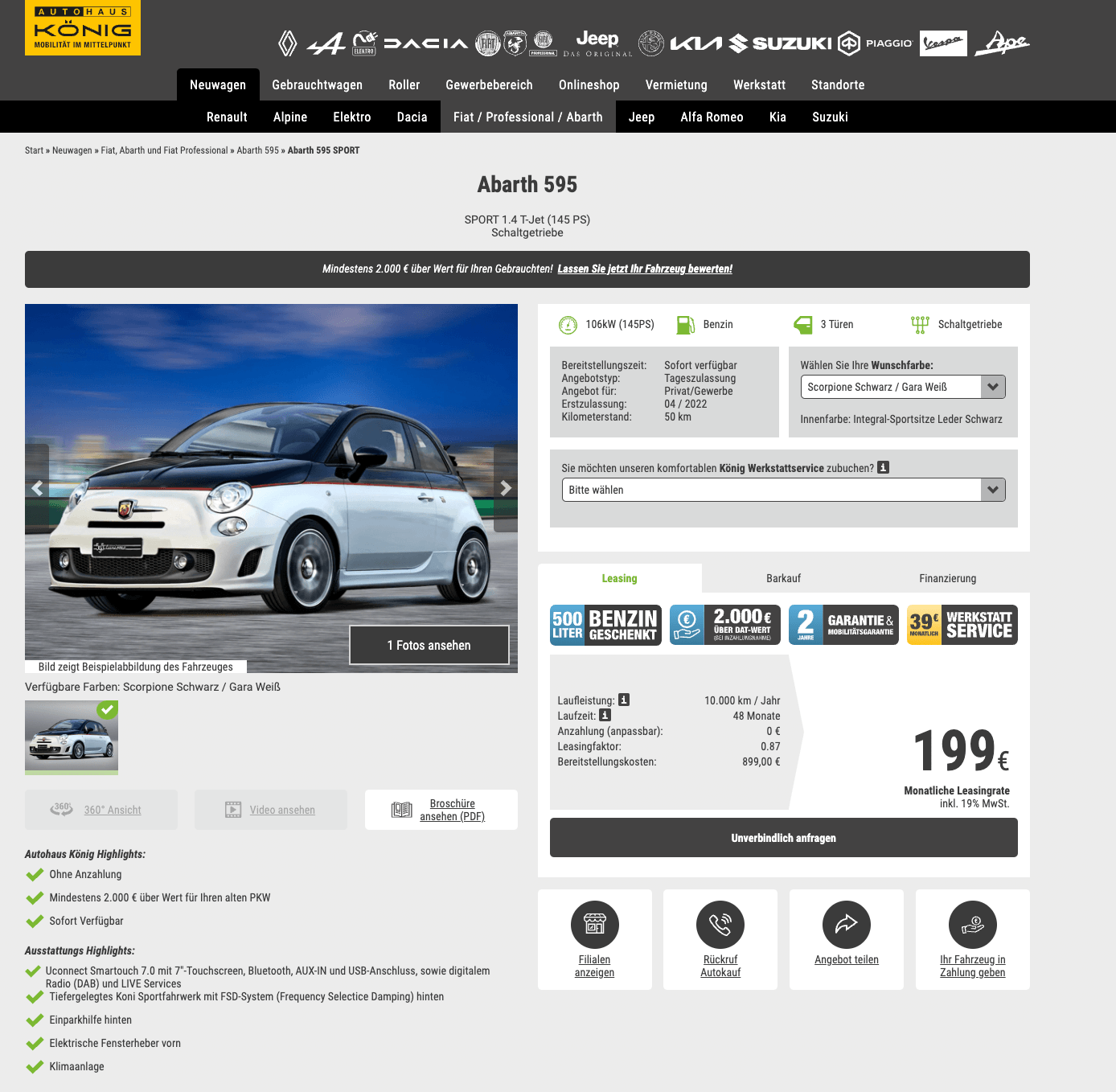
Task: Click the main Abarth 595 car image
Action: point(271,488)
